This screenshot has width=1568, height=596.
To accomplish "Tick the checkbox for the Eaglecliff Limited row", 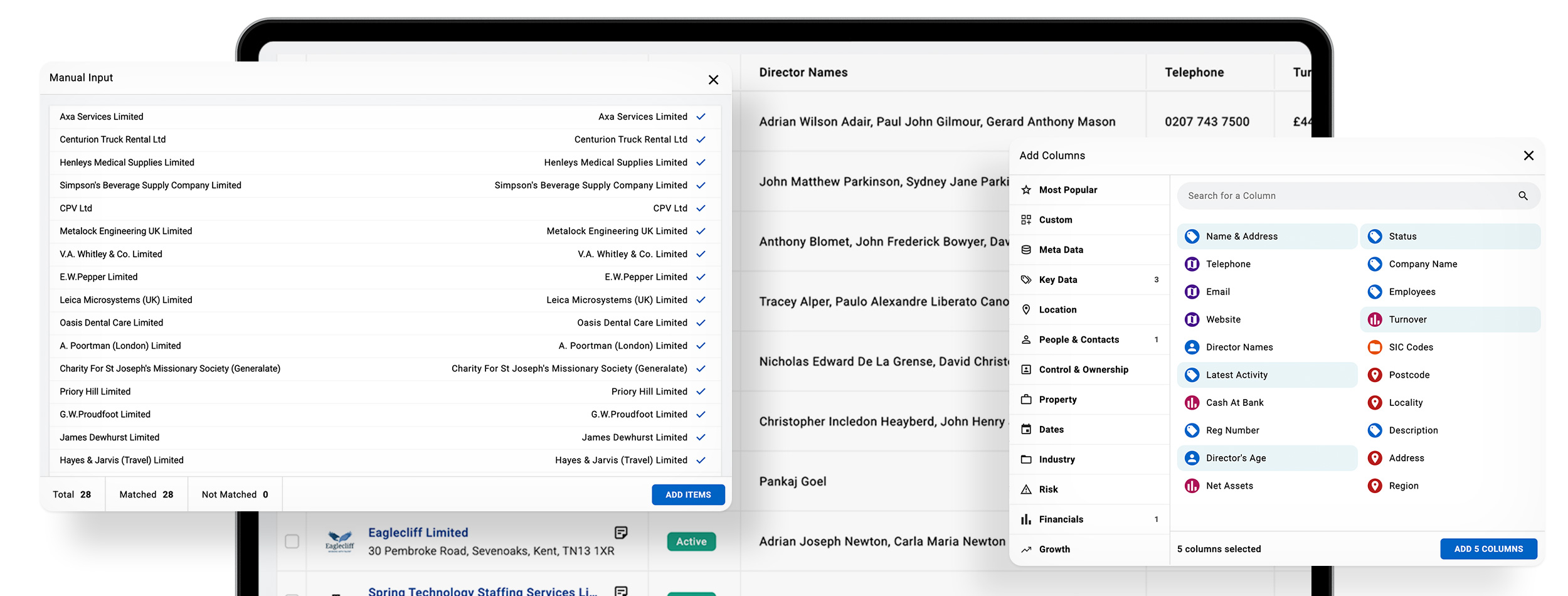I will click(292, 541).
